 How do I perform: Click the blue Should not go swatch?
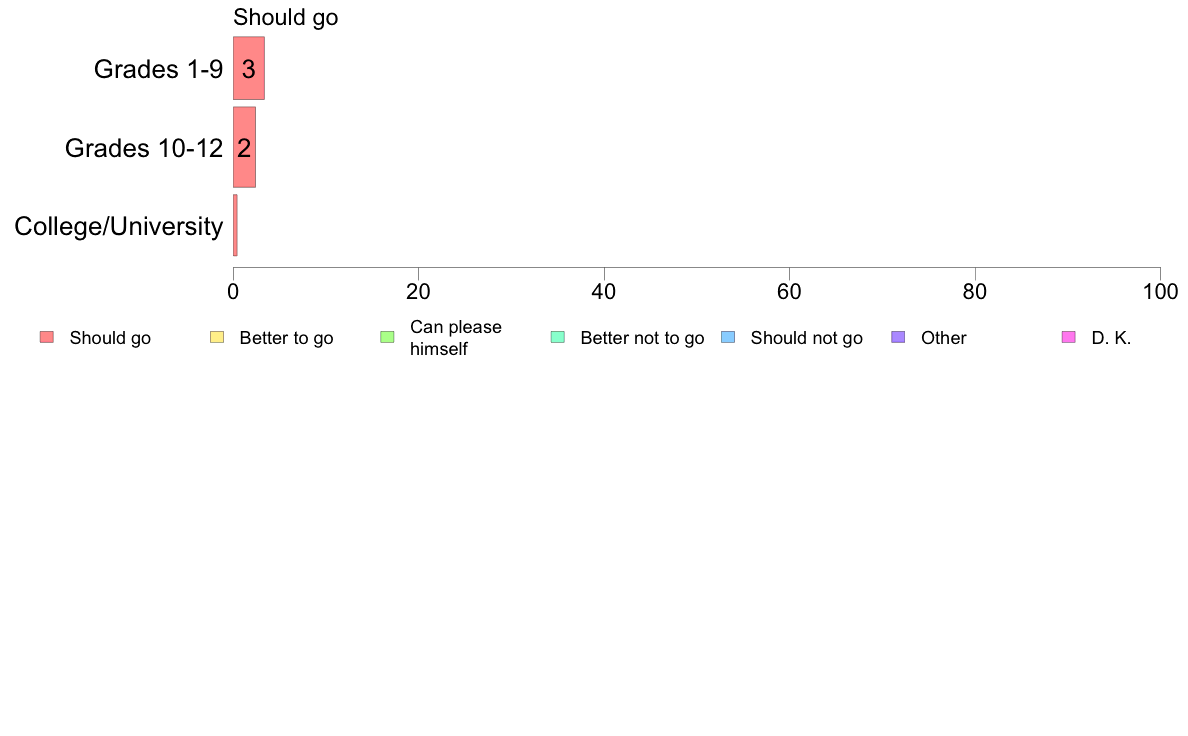pos(728,337)
